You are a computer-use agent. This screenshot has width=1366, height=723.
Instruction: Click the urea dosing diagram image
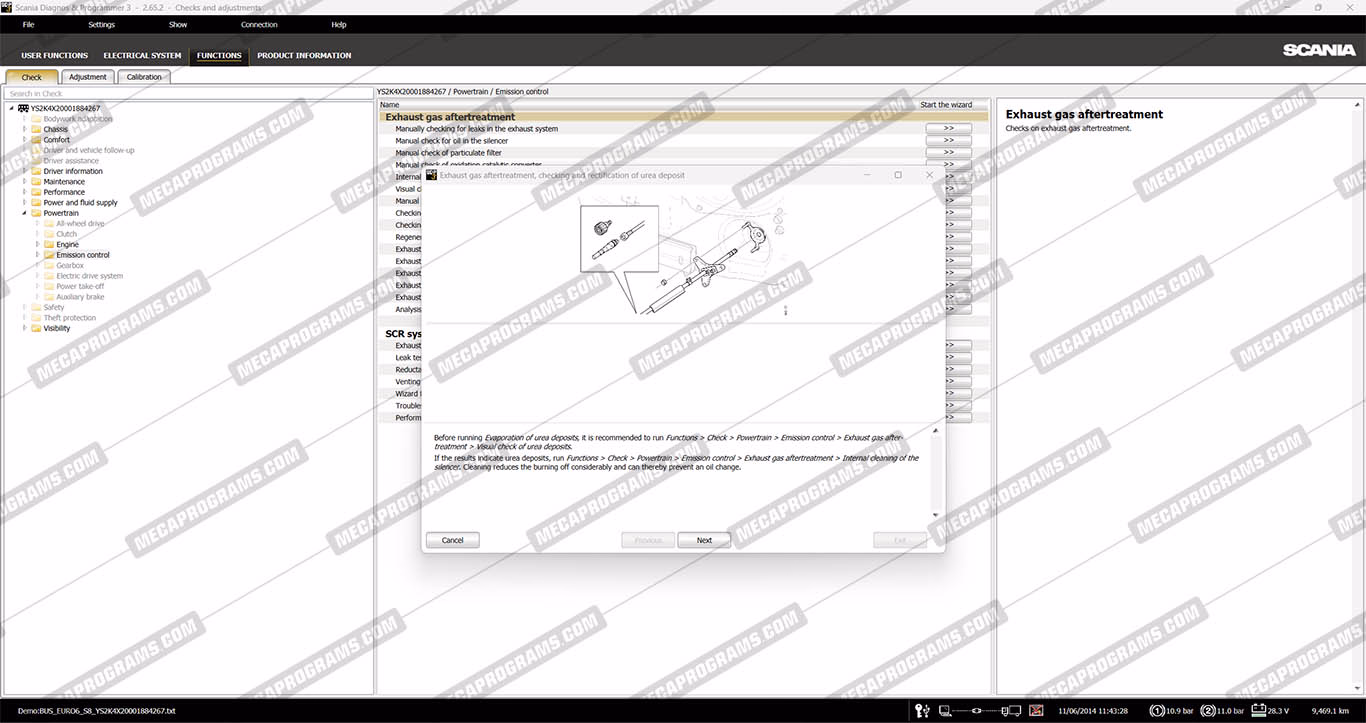coord(685,256)
